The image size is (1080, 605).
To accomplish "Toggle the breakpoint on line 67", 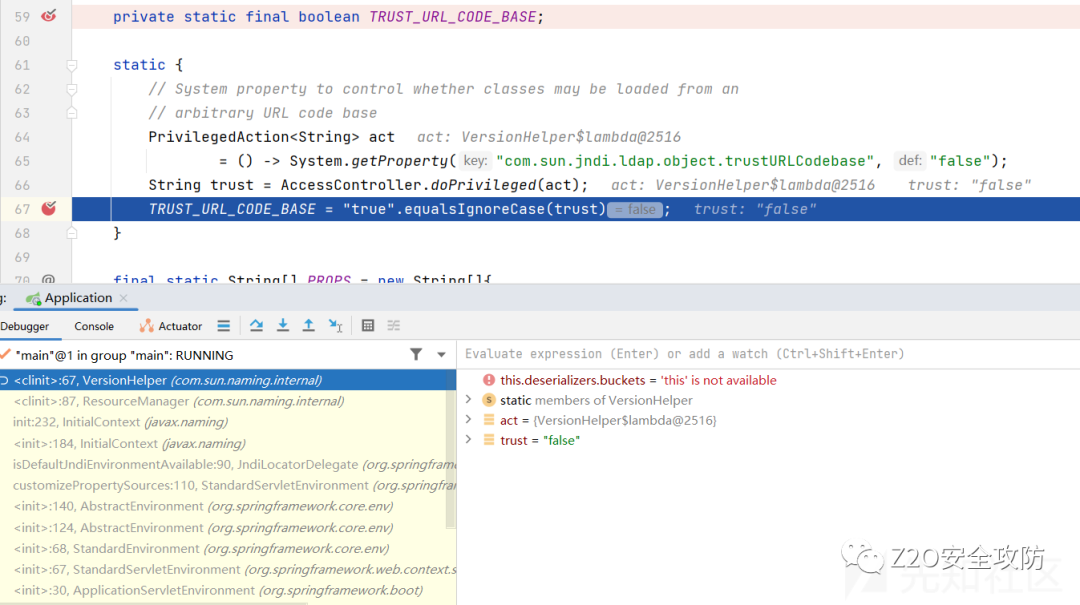I will click(x=48, y=209).
